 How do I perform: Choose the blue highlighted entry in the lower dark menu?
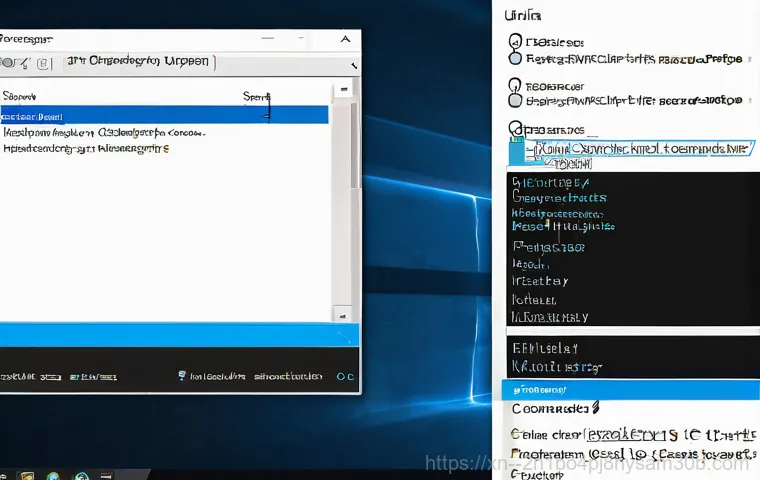(x=630, y=389)
